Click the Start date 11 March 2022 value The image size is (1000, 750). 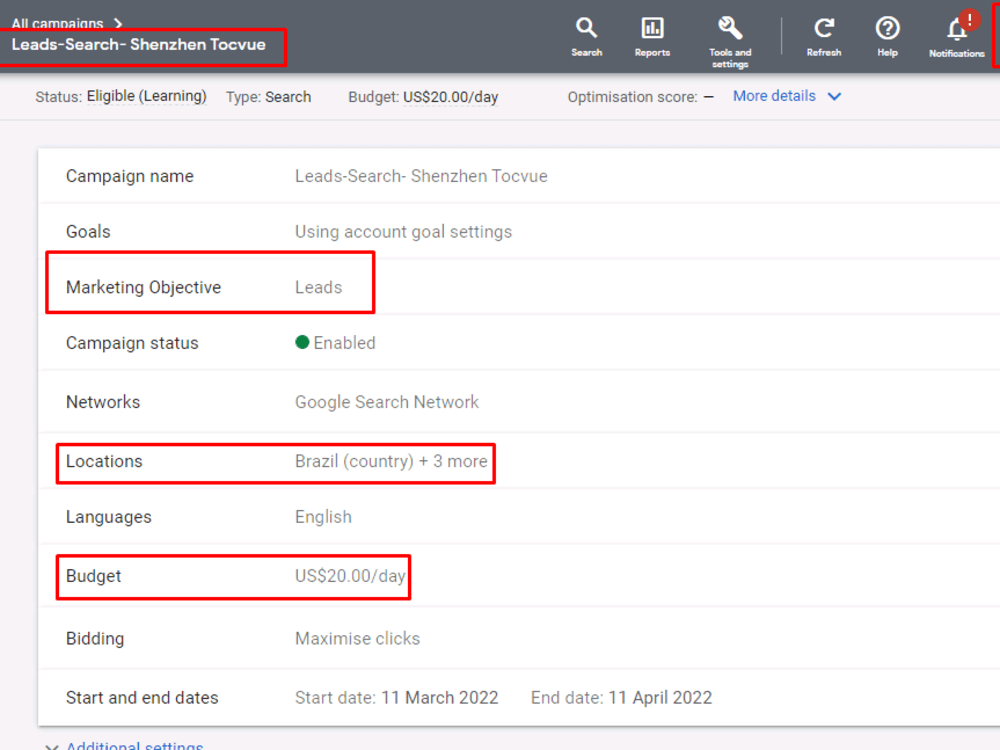click(x=396, y=698)
